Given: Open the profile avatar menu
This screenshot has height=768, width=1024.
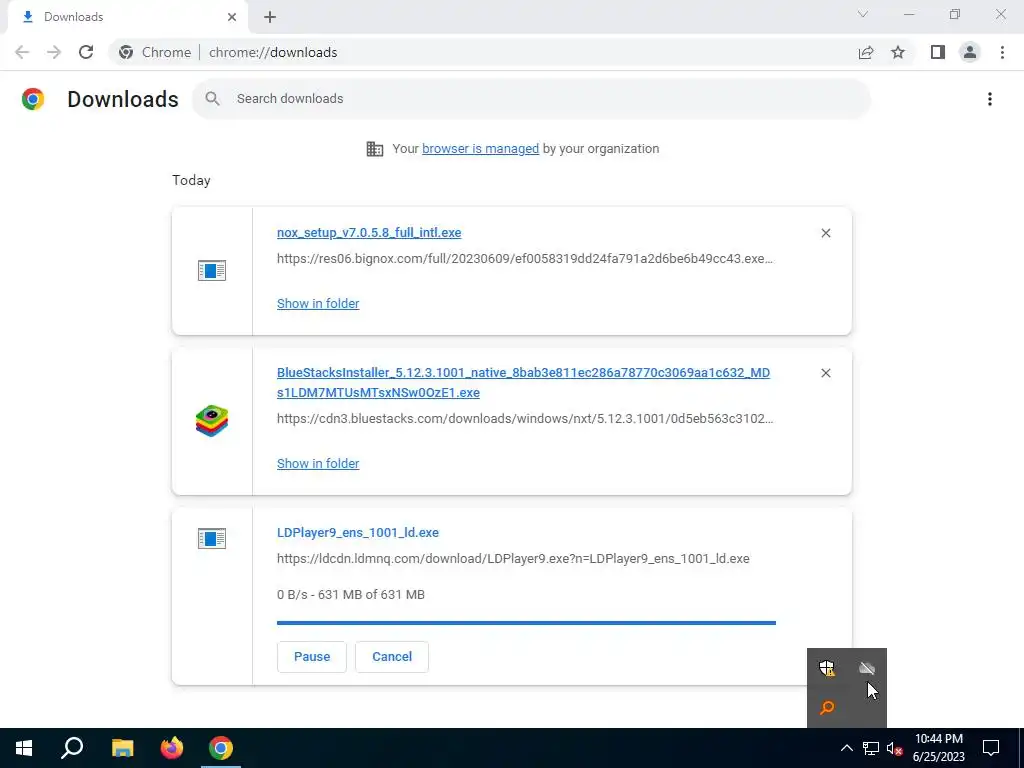Looking at the screenshot, I should coord(970,52).
